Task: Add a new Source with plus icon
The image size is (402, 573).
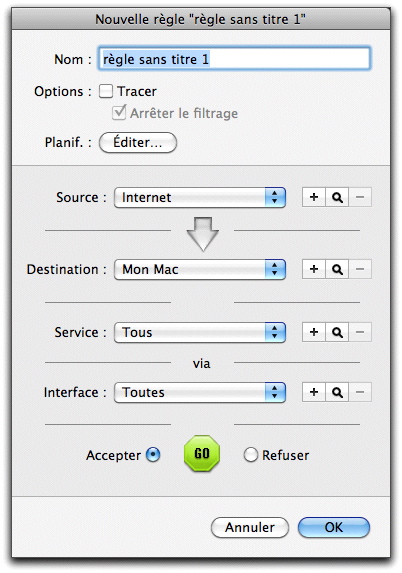Action: coord(314,197)
